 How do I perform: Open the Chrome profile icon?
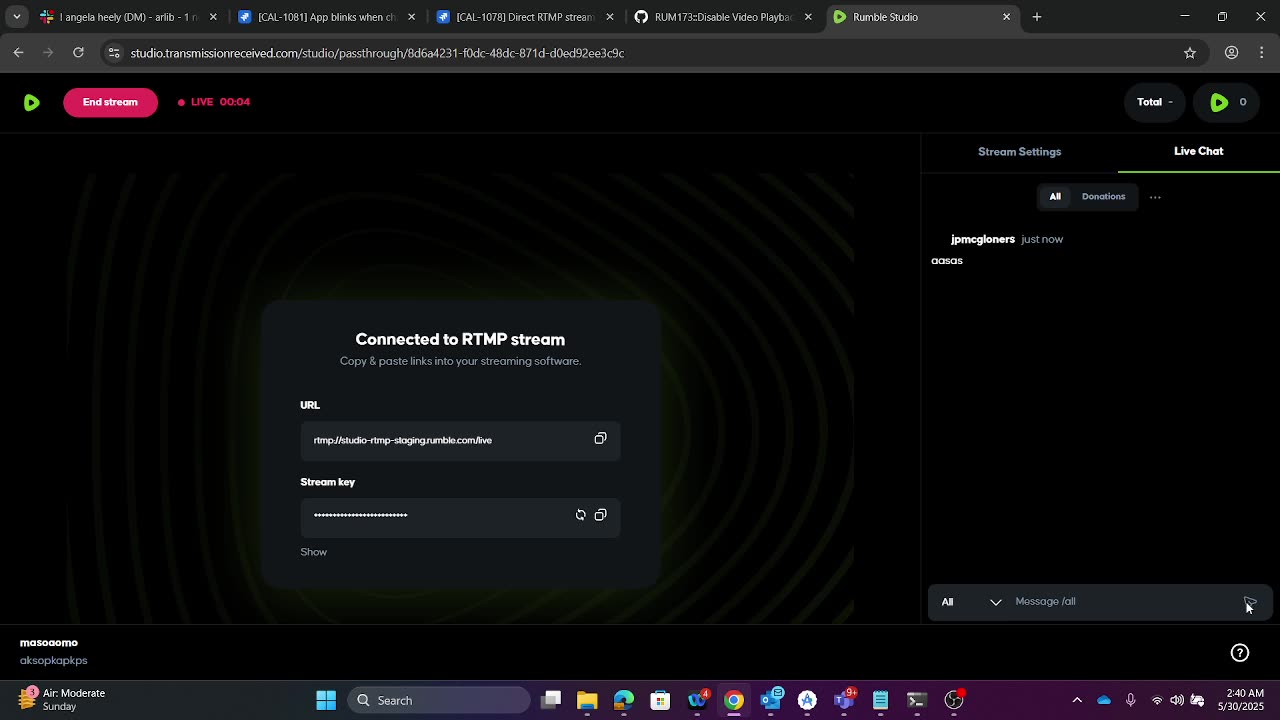coord(1232,53)
